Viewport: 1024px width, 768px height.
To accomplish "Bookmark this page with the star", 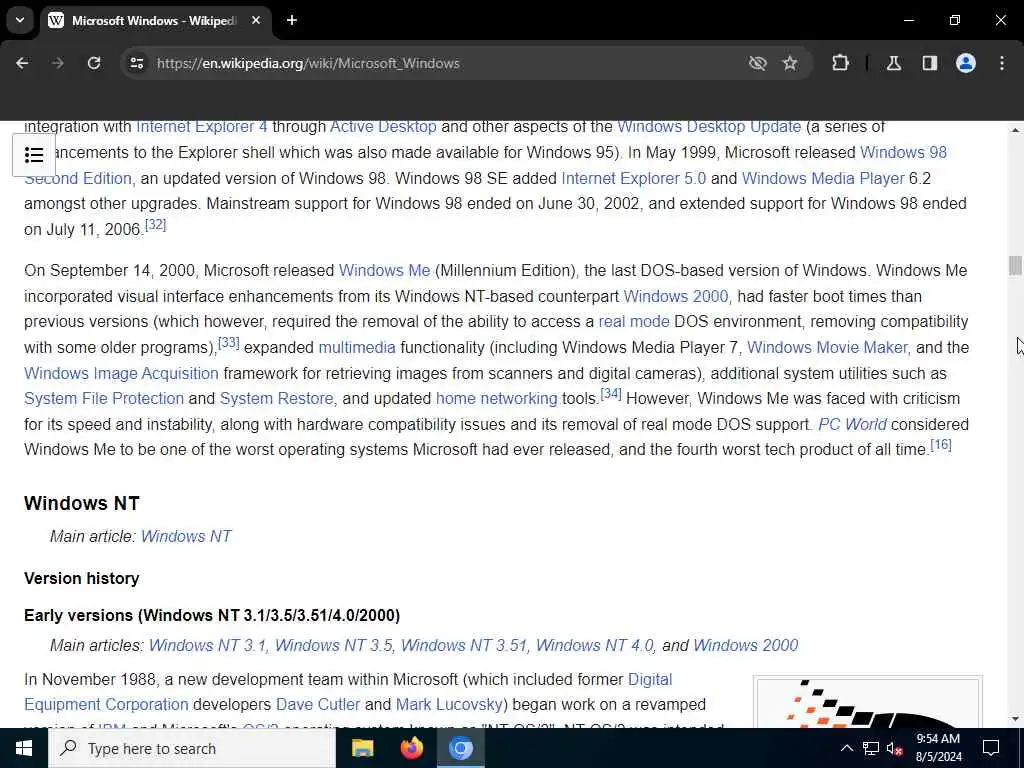I will click(x=790, y=63).
